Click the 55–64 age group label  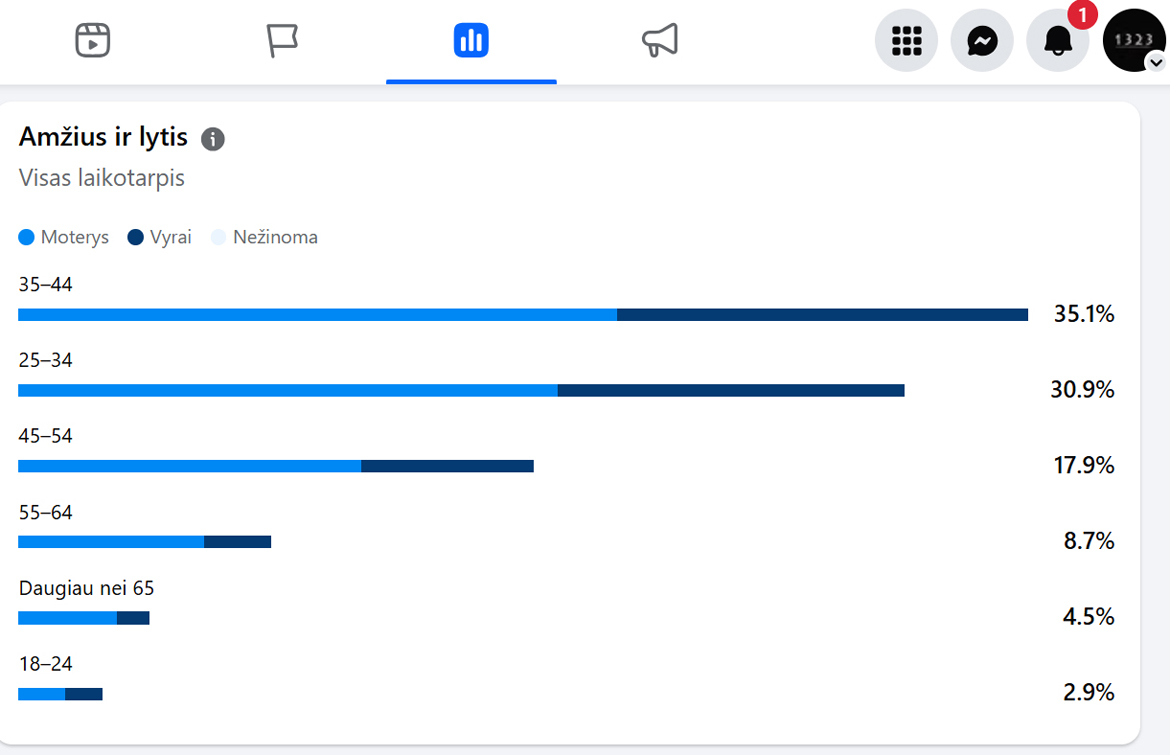pyautogui.click(x=46, y=512)
